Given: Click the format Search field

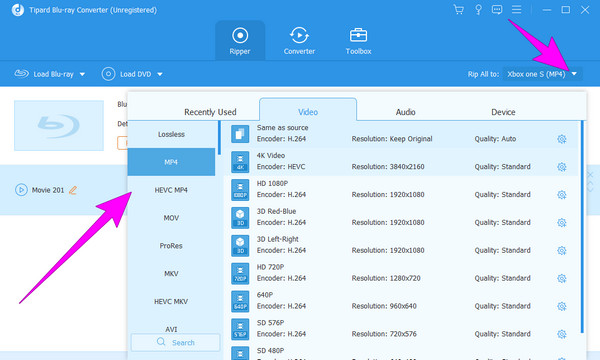Looking at the screenshot, I should coord(176,342).
